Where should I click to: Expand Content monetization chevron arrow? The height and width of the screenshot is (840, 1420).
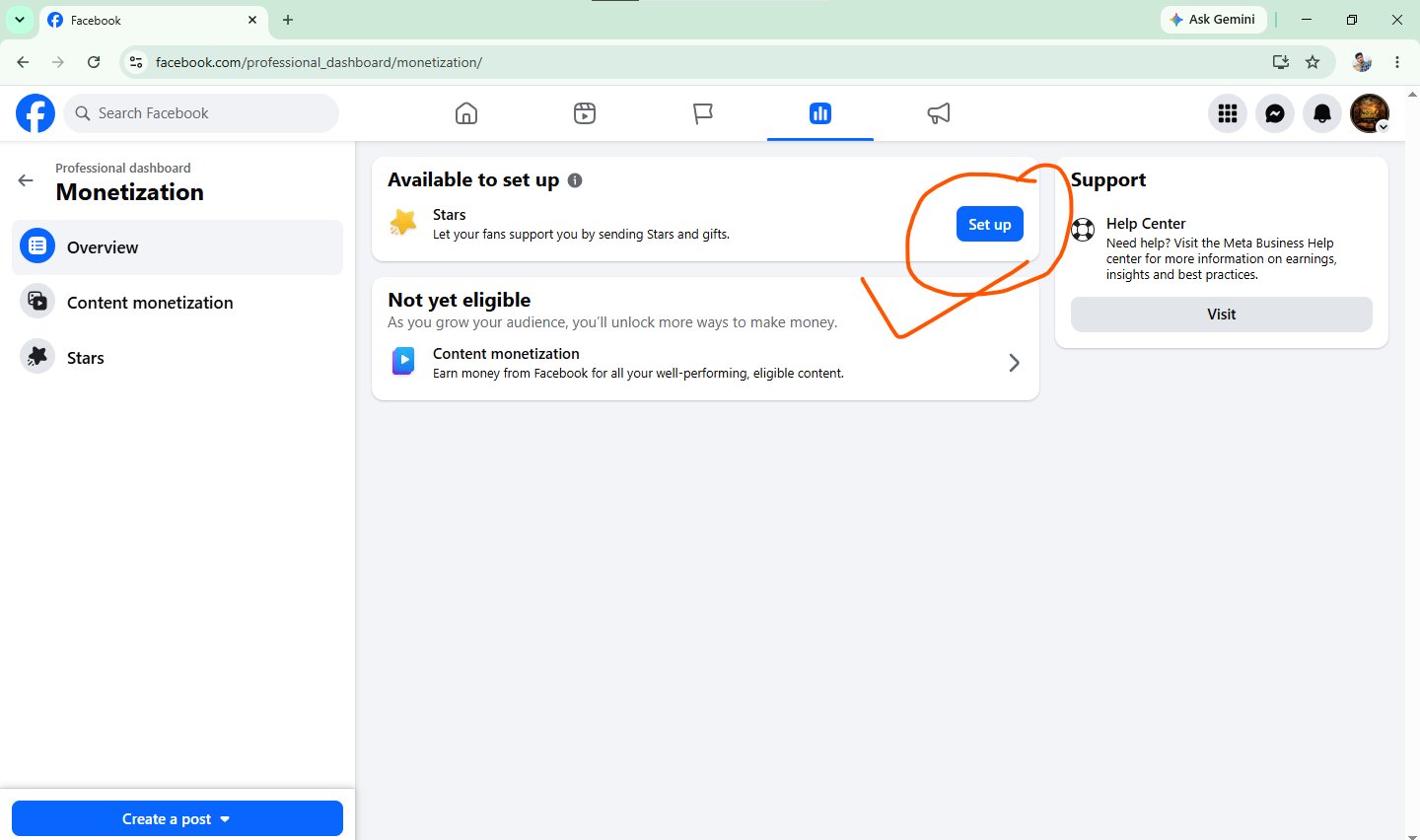1014,363
